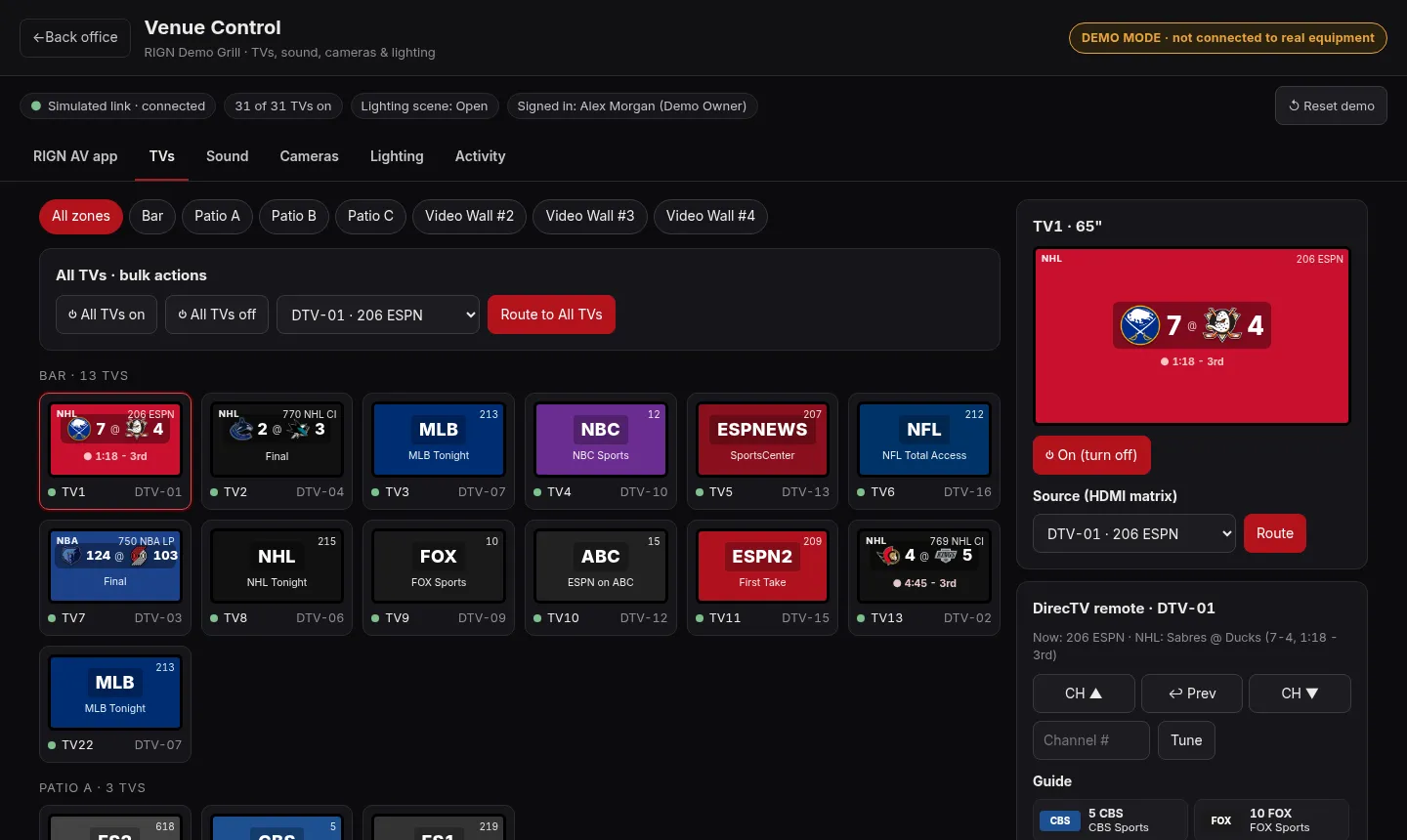Select the TV2 card with NHL Final score

click(277, 451)
